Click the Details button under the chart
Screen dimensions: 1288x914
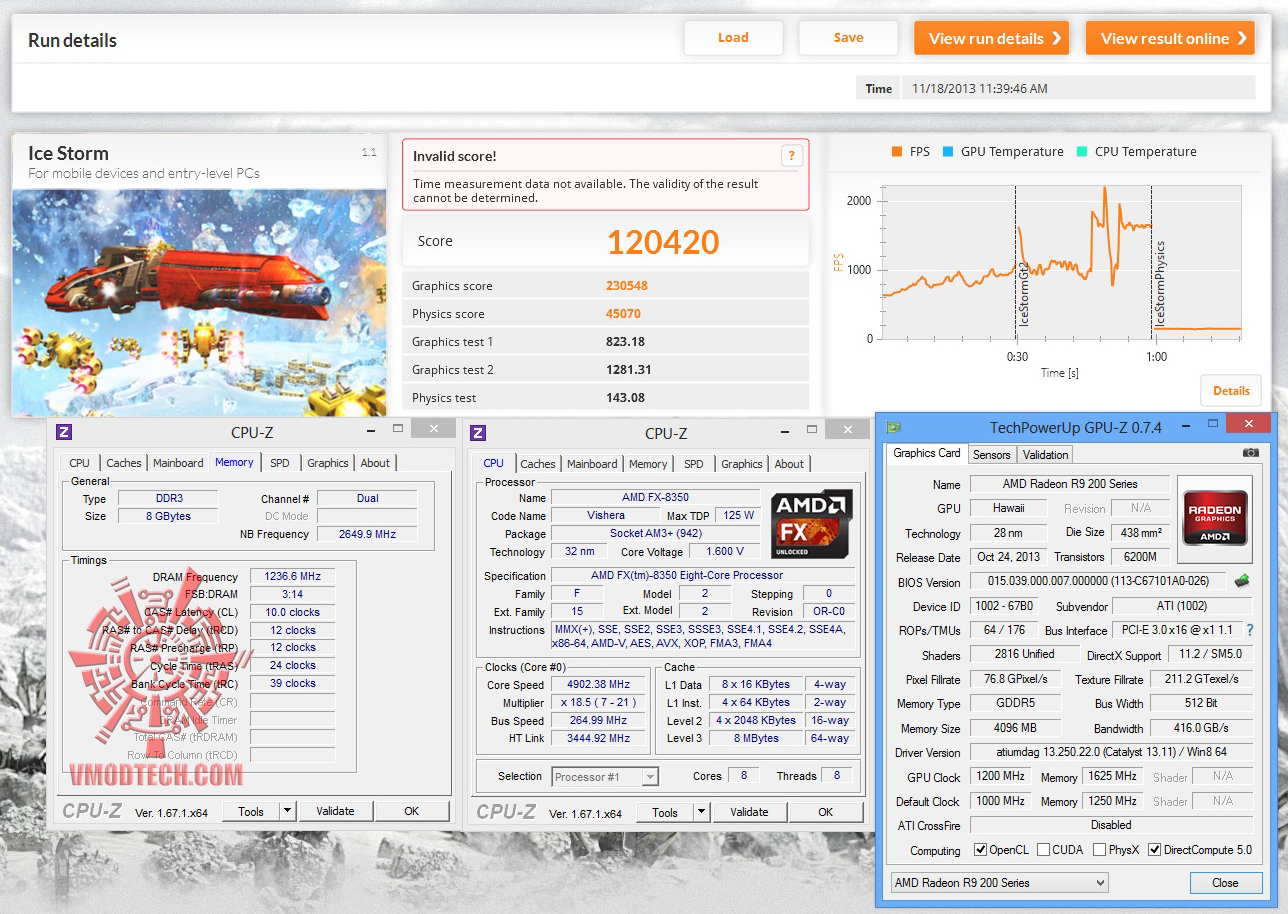click(1231, 391)
